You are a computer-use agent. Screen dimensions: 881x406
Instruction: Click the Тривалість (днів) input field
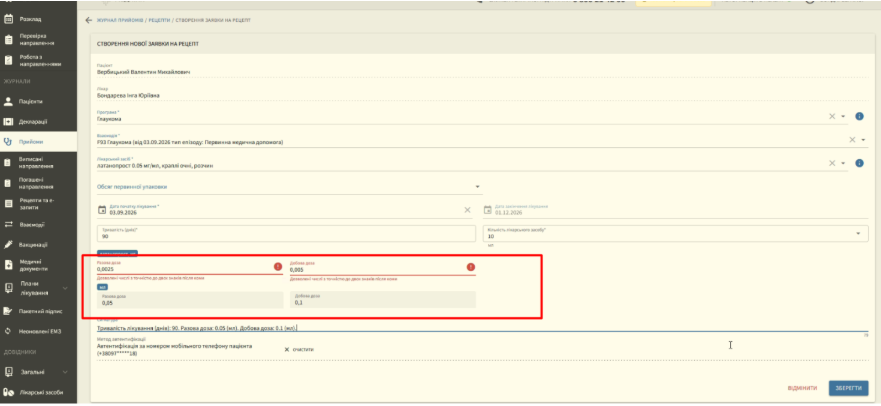287,234
